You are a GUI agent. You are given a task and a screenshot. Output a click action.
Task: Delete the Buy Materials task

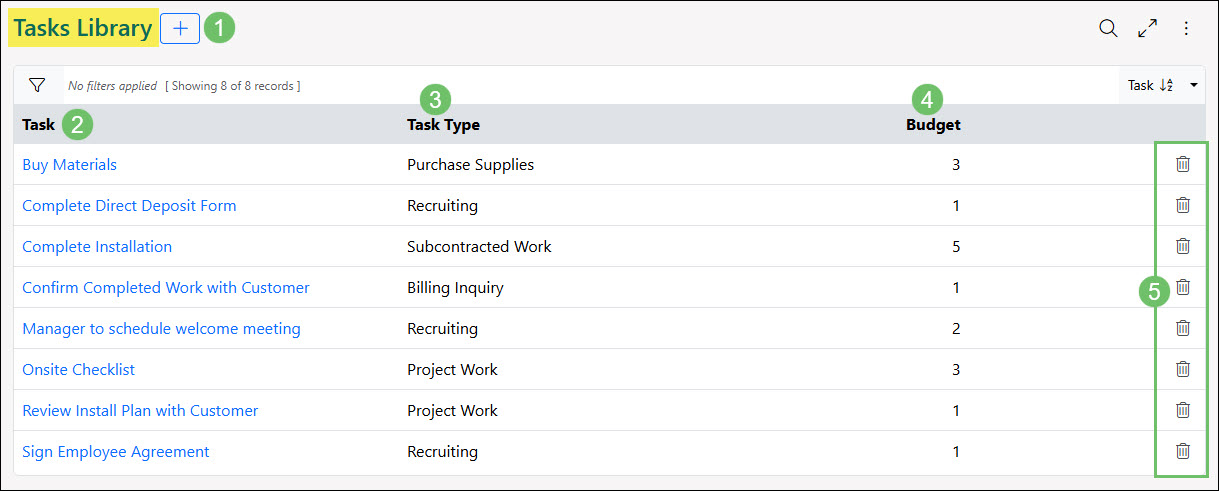[1183, 164]
